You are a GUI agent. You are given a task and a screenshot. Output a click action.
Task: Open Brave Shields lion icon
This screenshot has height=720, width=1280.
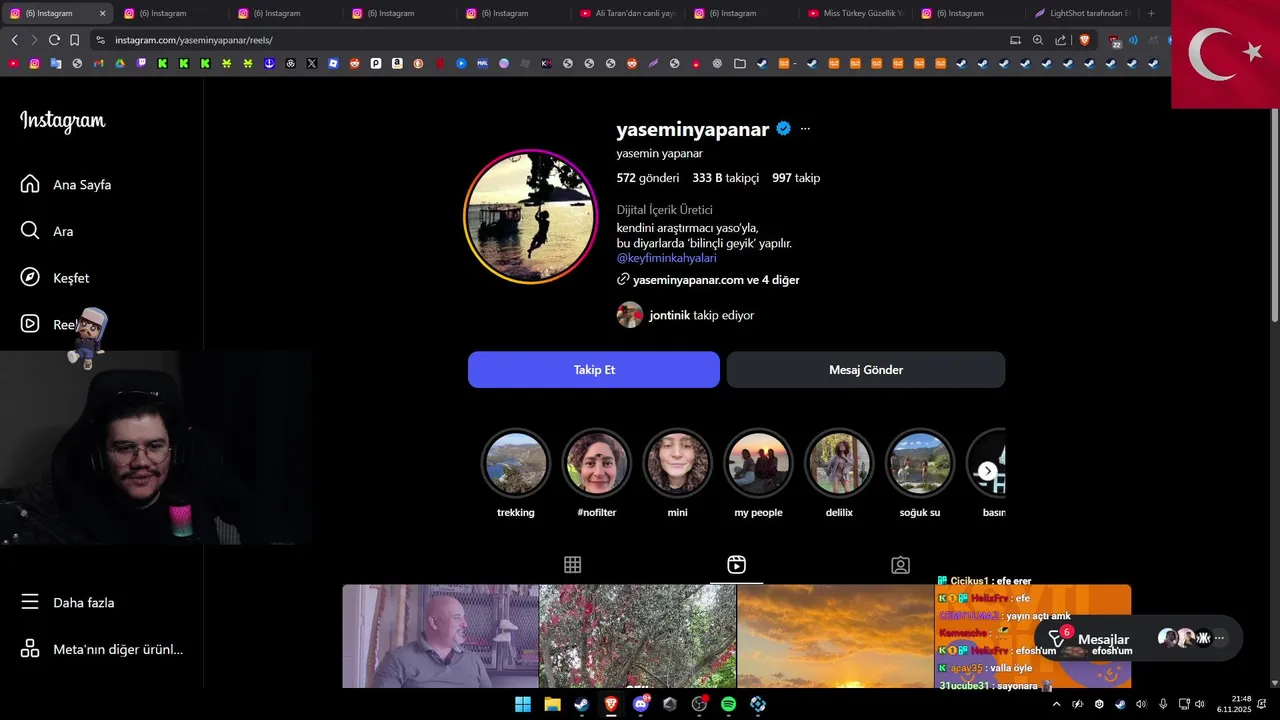coord(1084,40)
